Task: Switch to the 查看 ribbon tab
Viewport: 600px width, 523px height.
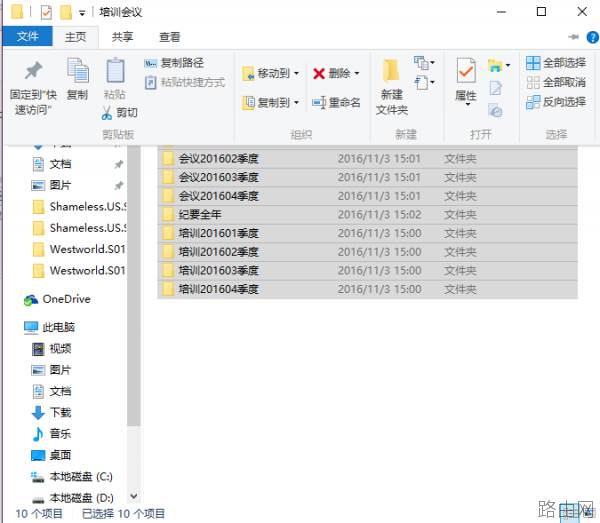Action: tap(170, 37)
